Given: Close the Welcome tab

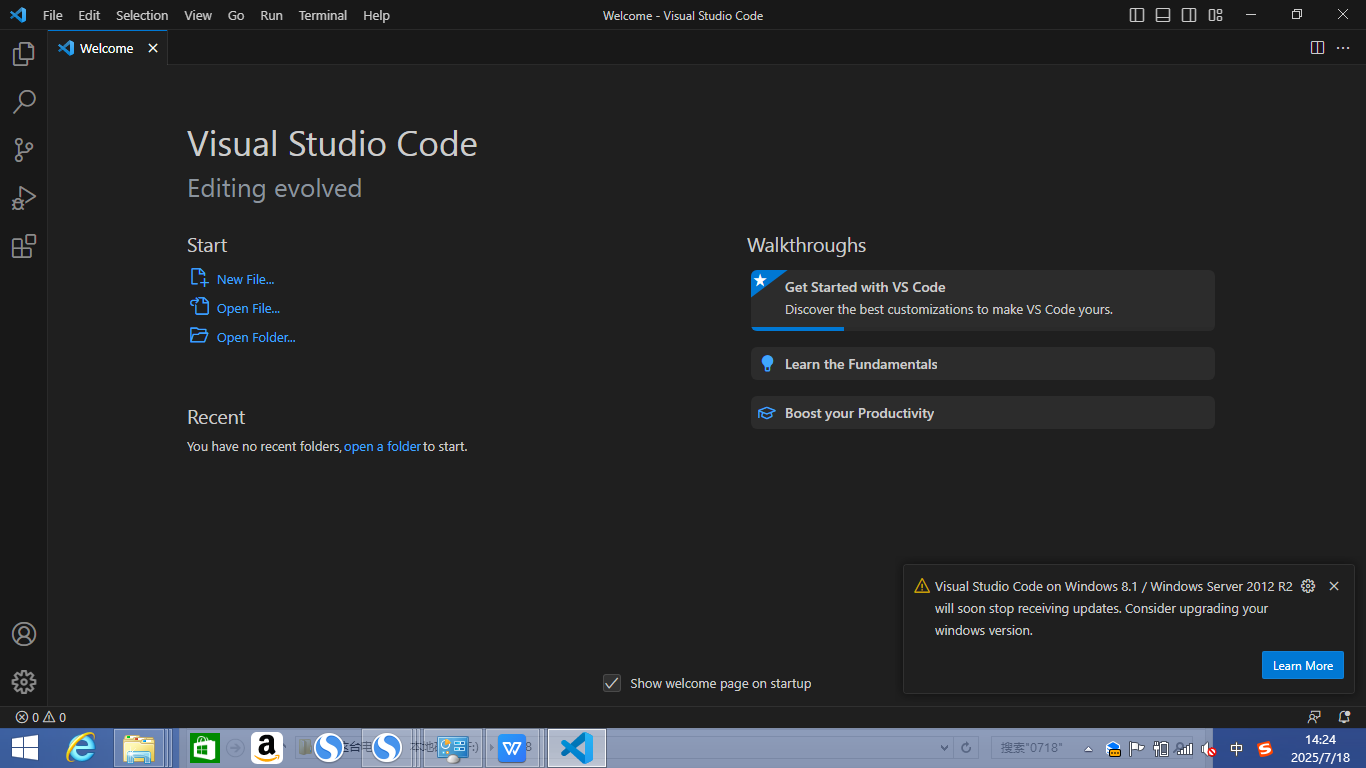Looking at the screenshot, I should coord(153,48).
